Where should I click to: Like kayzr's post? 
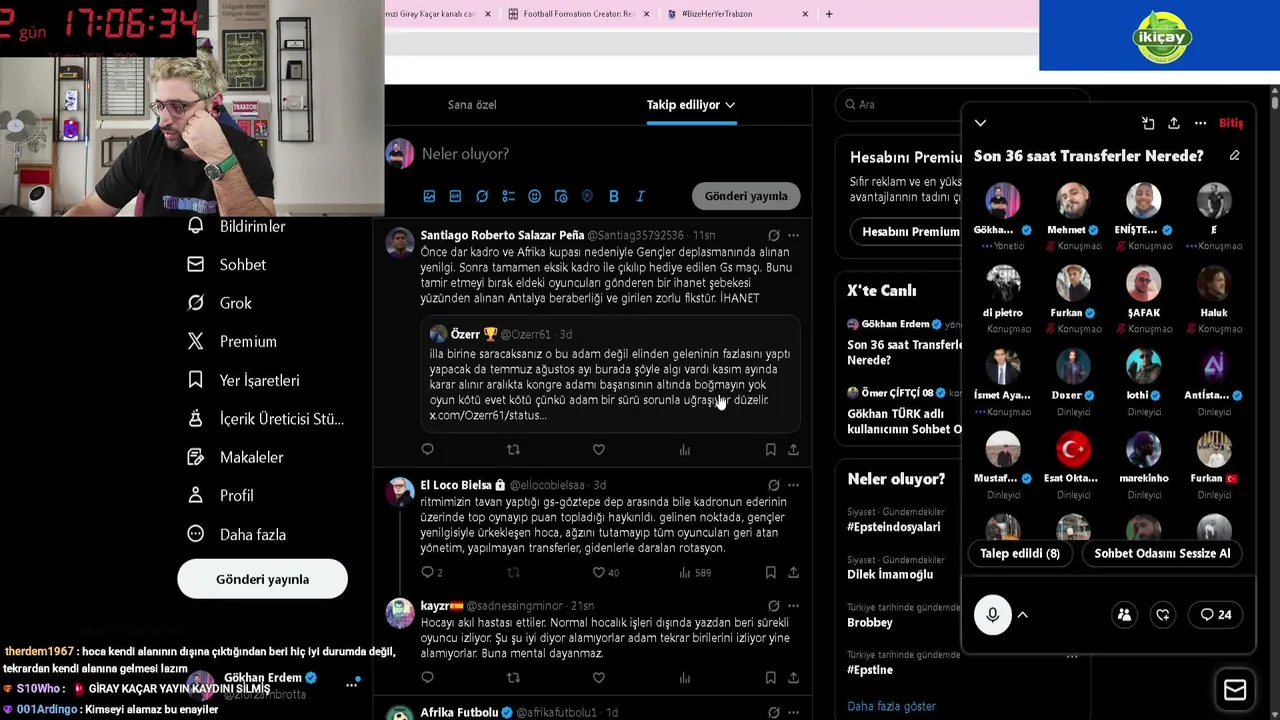598,678
